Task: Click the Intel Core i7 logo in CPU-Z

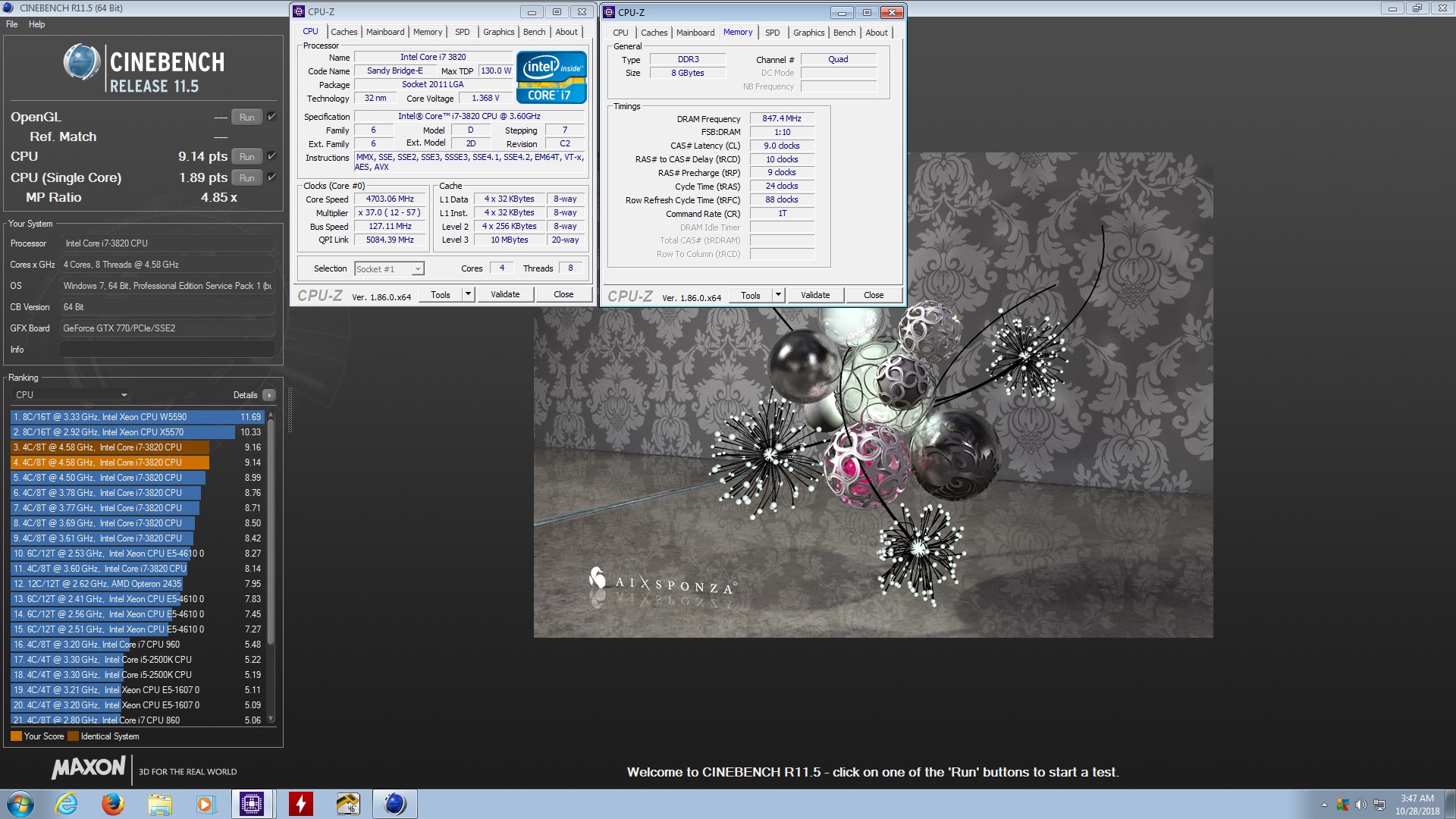Action: pos(551,77)
